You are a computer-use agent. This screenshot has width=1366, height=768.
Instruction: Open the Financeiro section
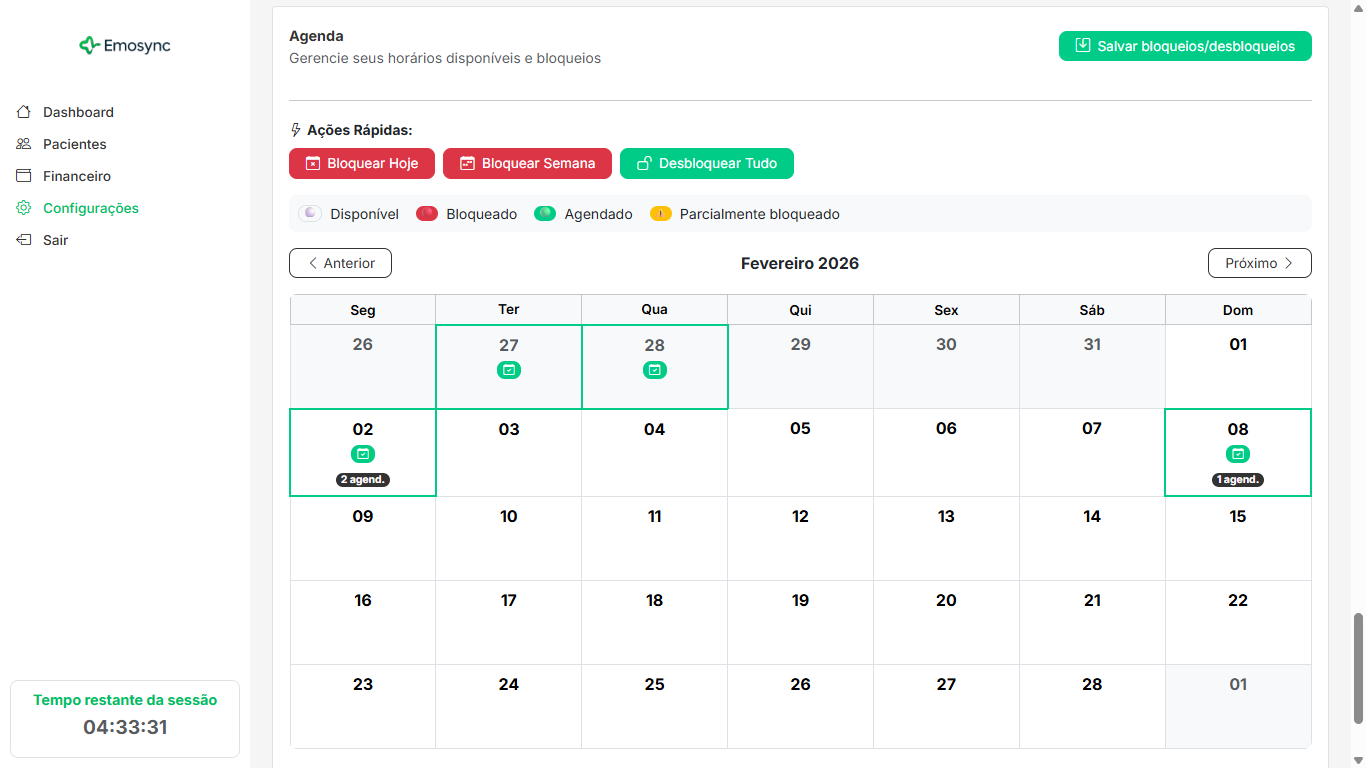(76, 176)
